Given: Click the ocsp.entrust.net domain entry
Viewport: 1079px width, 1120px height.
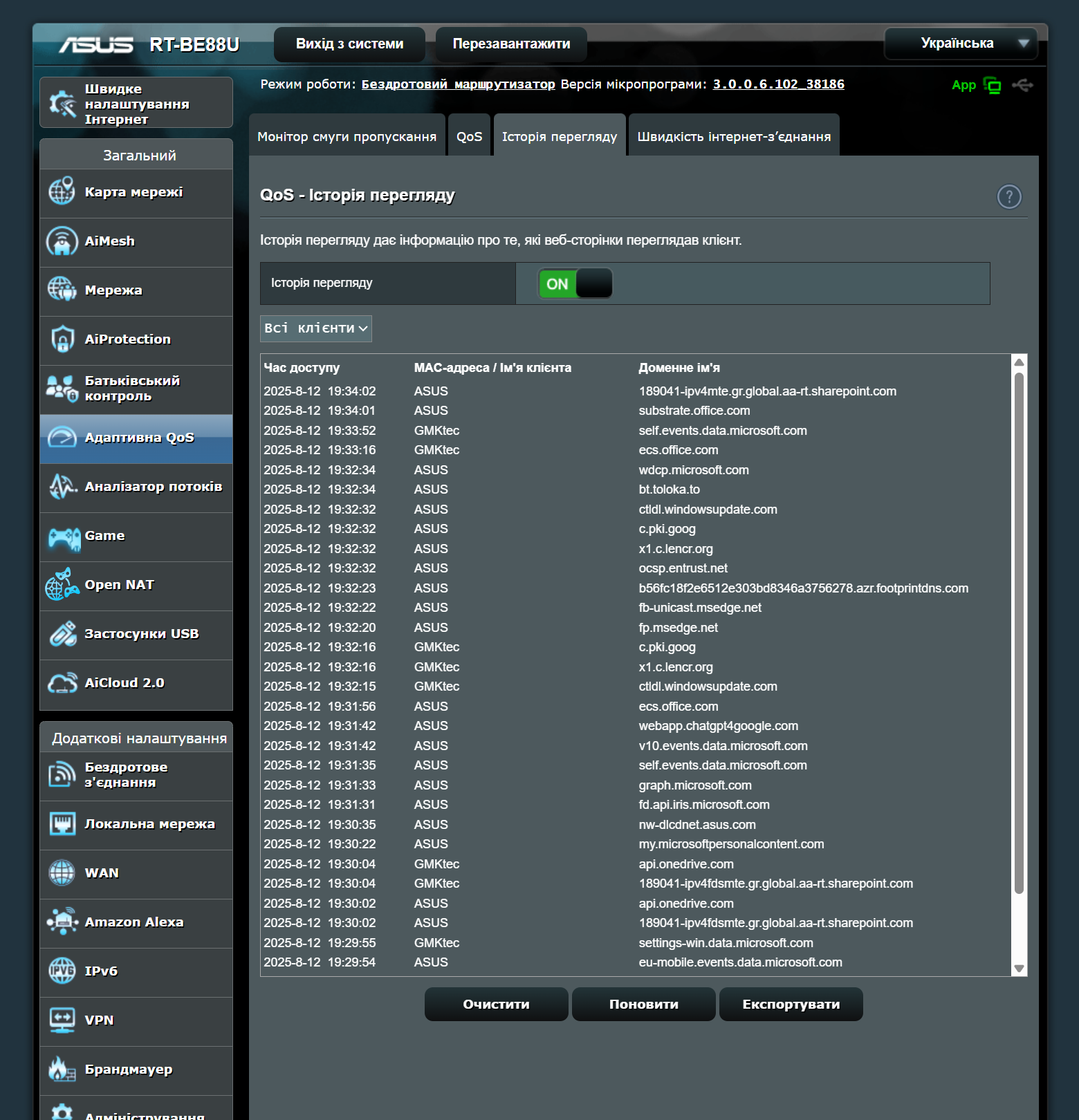Looking at the screenshot, I should point(683,568).
